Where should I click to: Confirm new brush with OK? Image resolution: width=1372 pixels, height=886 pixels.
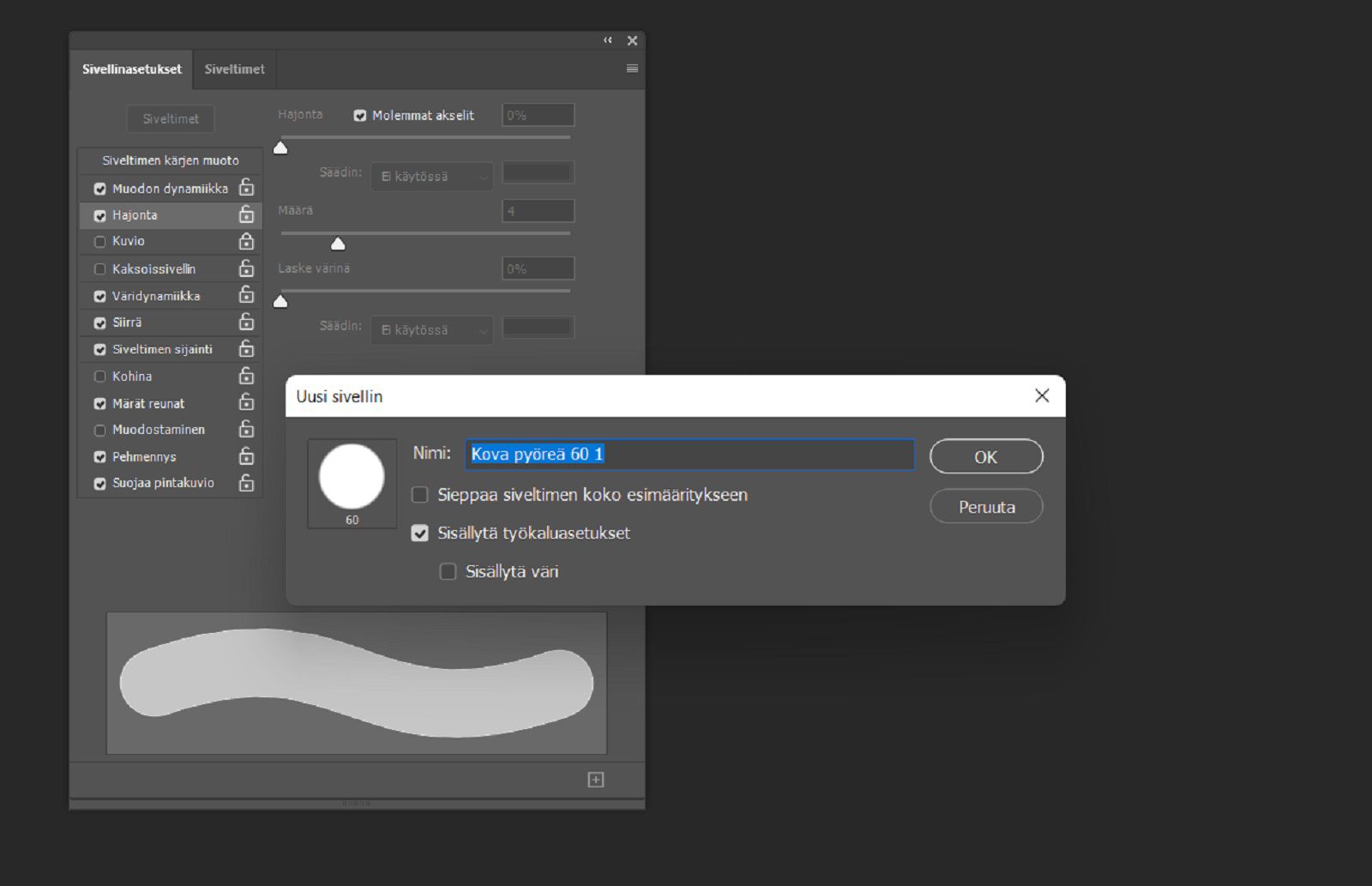click(986, 457)
